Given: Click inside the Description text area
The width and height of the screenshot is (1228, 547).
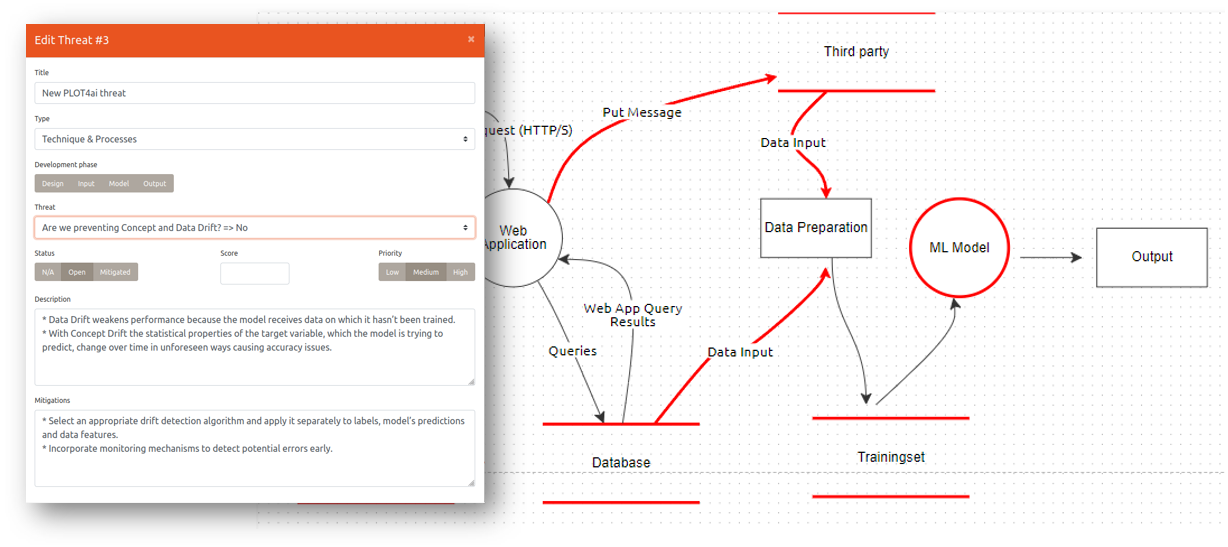Looking at the screenshot, I should (255, 347).
